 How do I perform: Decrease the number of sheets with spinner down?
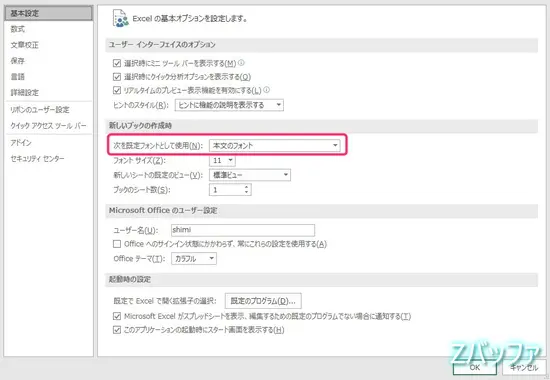pyautogui.click(x=247, y=192)
